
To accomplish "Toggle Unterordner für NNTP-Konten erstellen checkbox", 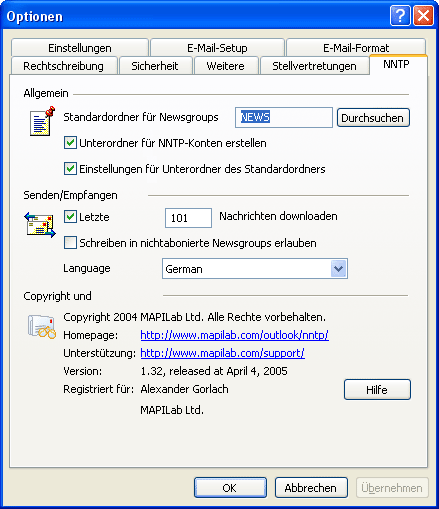I will click(x=70, y=143).
